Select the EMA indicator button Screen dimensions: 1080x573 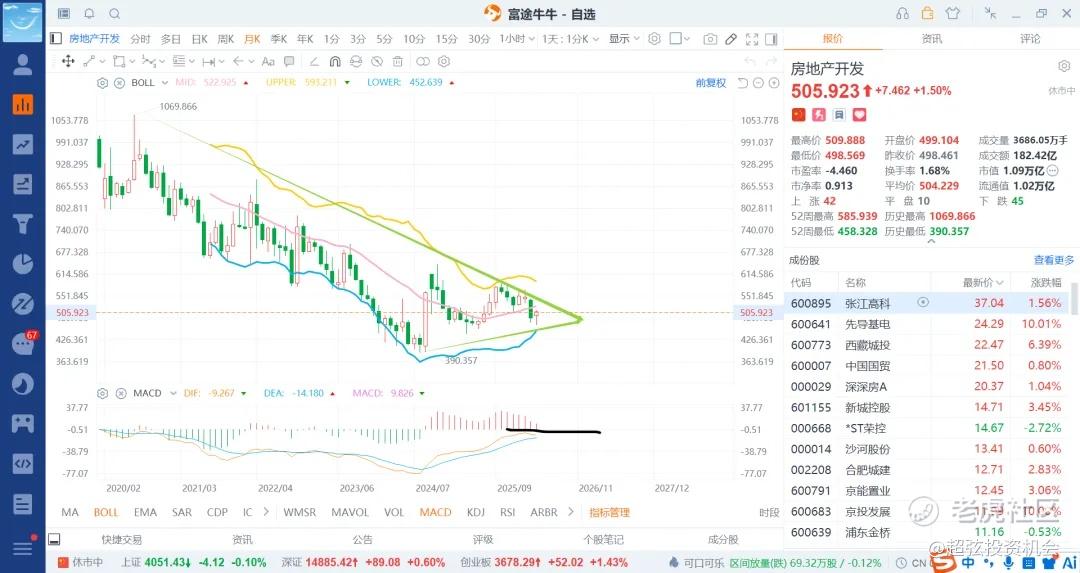point(145,512)
